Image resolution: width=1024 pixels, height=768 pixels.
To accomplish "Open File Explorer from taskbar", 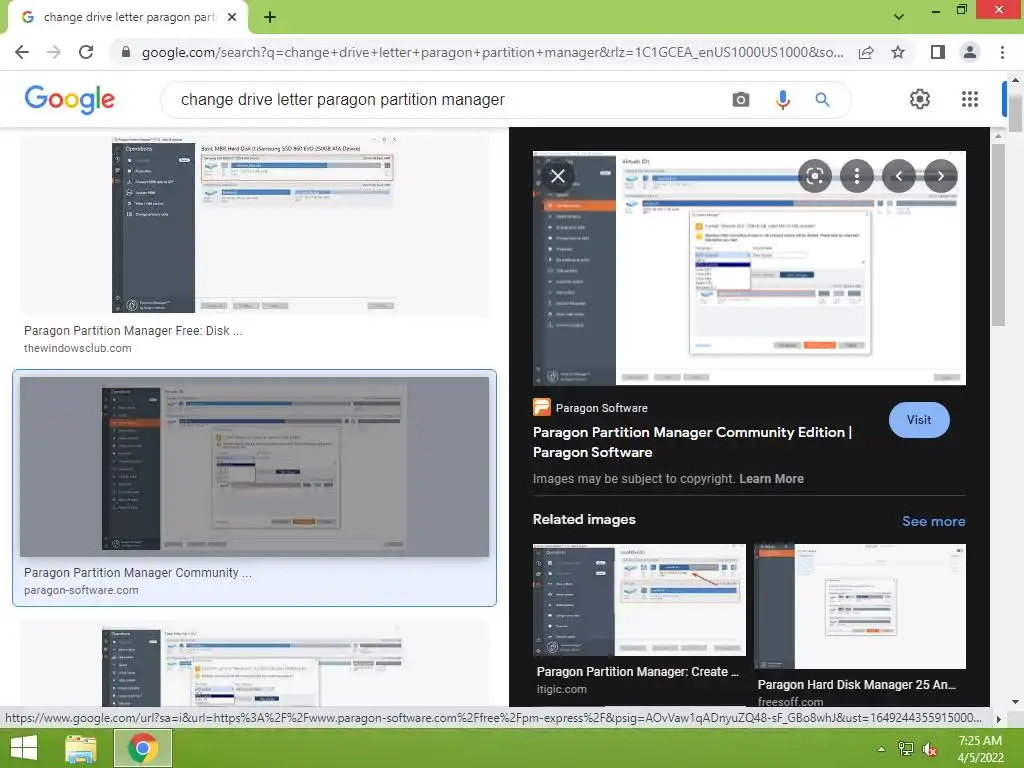I will (81, 748).
